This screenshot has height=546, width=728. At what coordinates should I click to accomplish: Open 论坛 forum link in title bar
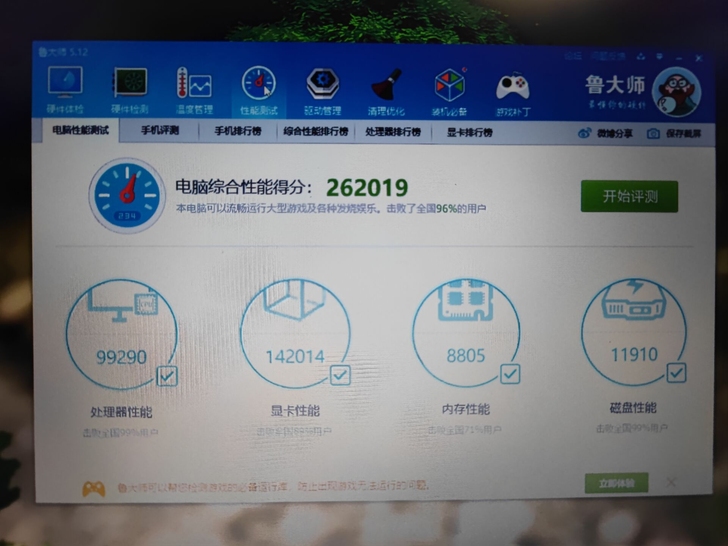[573, 56]
